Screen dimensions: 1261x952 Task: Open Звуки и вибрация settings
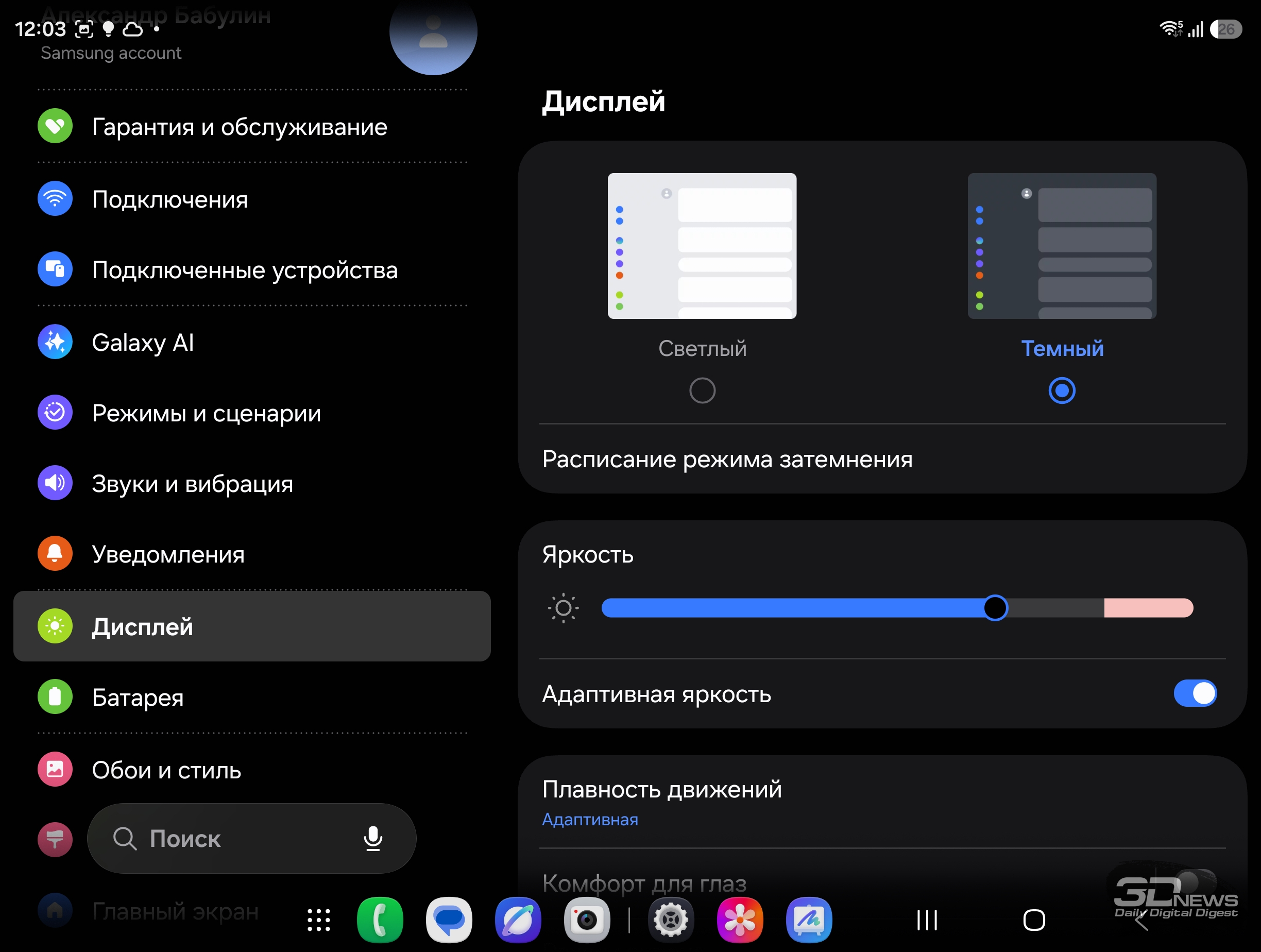tap(252, 483)
